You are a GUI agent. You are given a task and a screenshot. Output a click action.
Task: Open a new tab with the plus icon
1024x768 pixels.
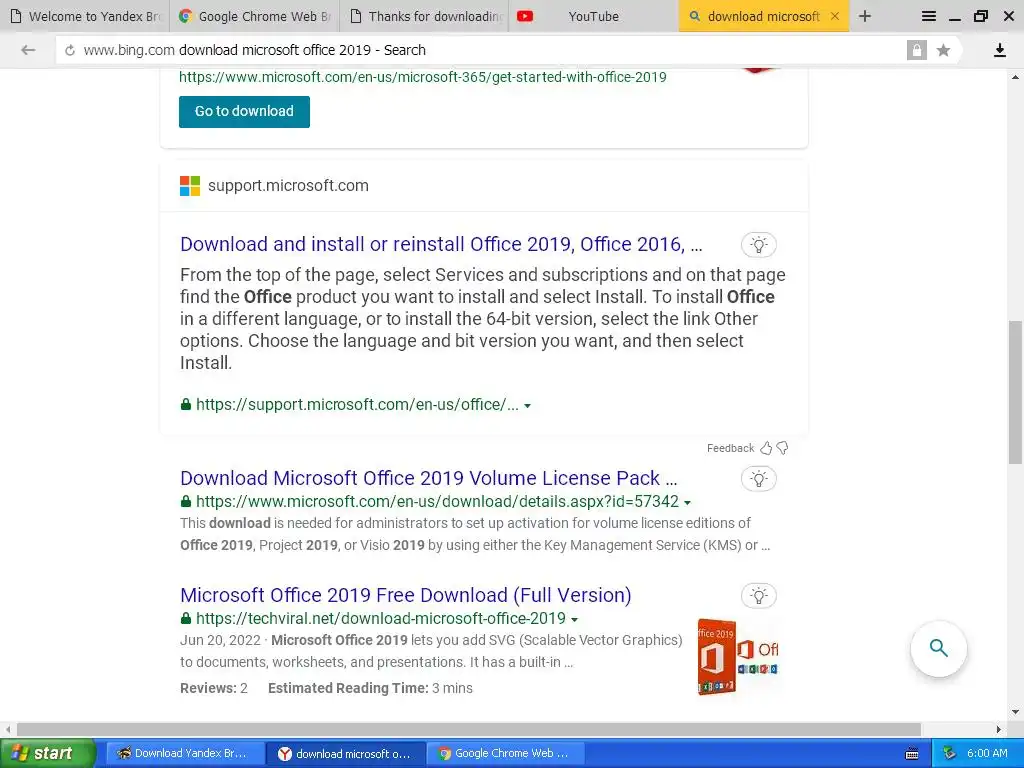(x=865, y=16)
